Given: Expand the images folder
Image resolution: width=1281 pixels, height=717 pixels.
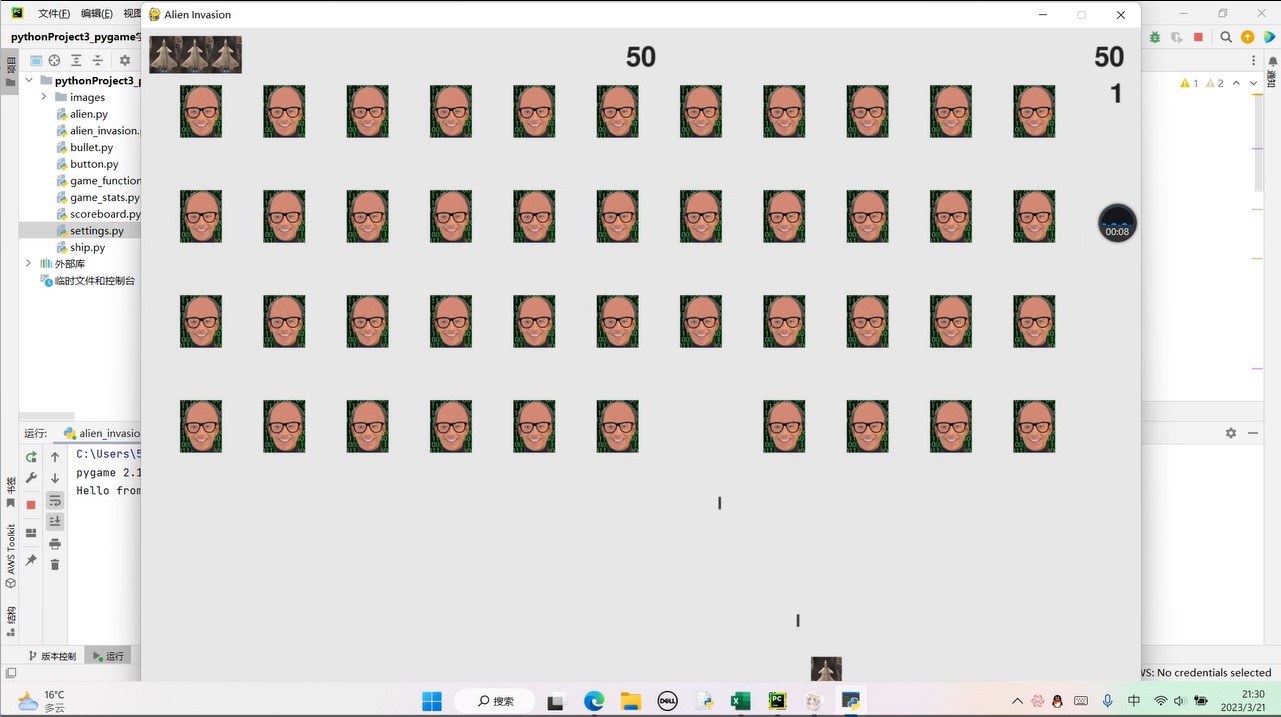Looking at the screenshot, I should tap(44, 97).
